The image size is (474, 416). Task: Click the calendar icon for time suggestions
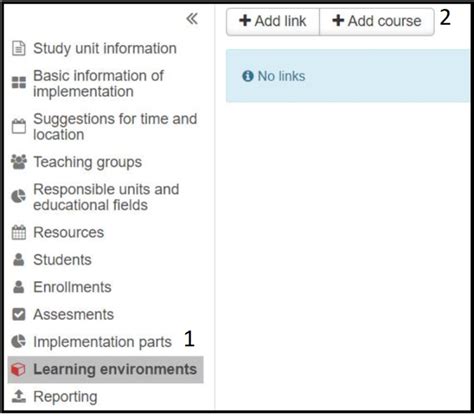tap(19, 126)
